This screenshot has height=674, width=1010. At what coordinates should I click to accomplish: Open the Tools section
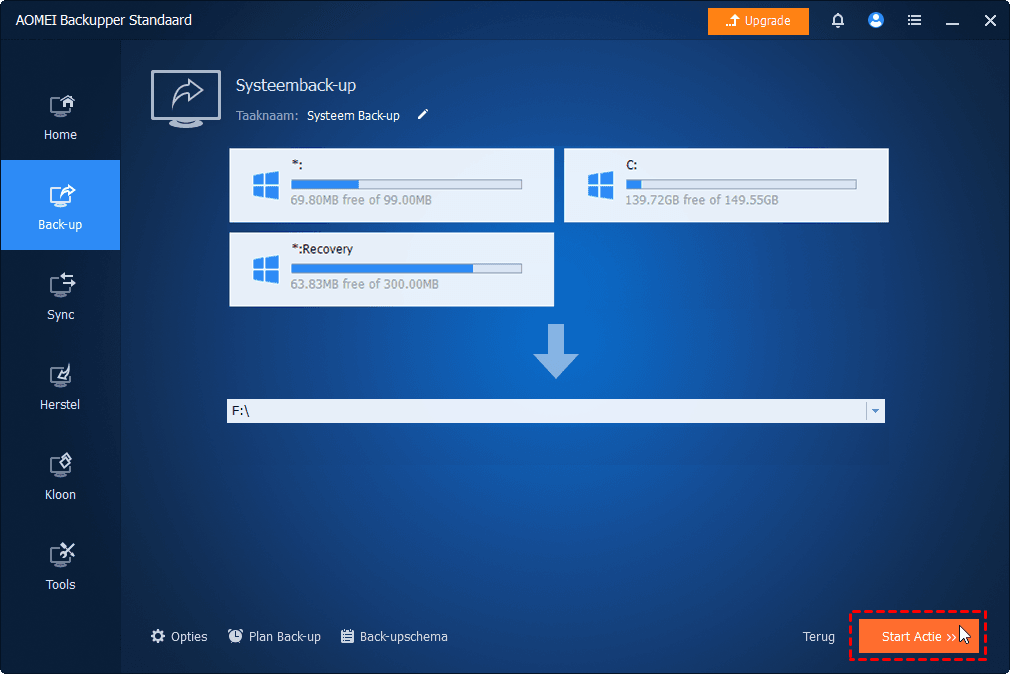[61, 566]
